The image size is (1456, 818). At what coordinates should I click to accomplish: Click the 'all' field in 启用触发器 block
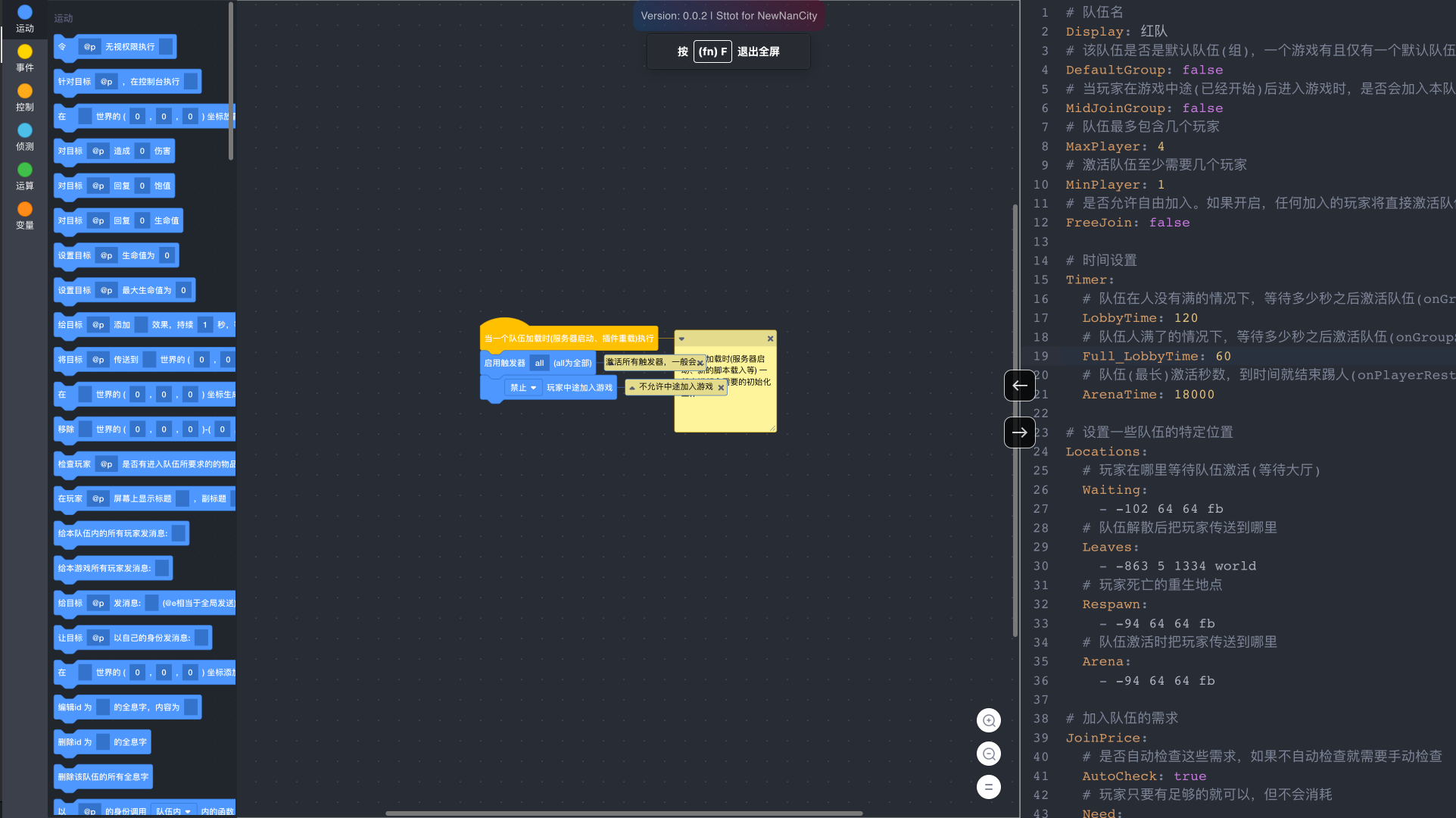(x=539, y=364)
